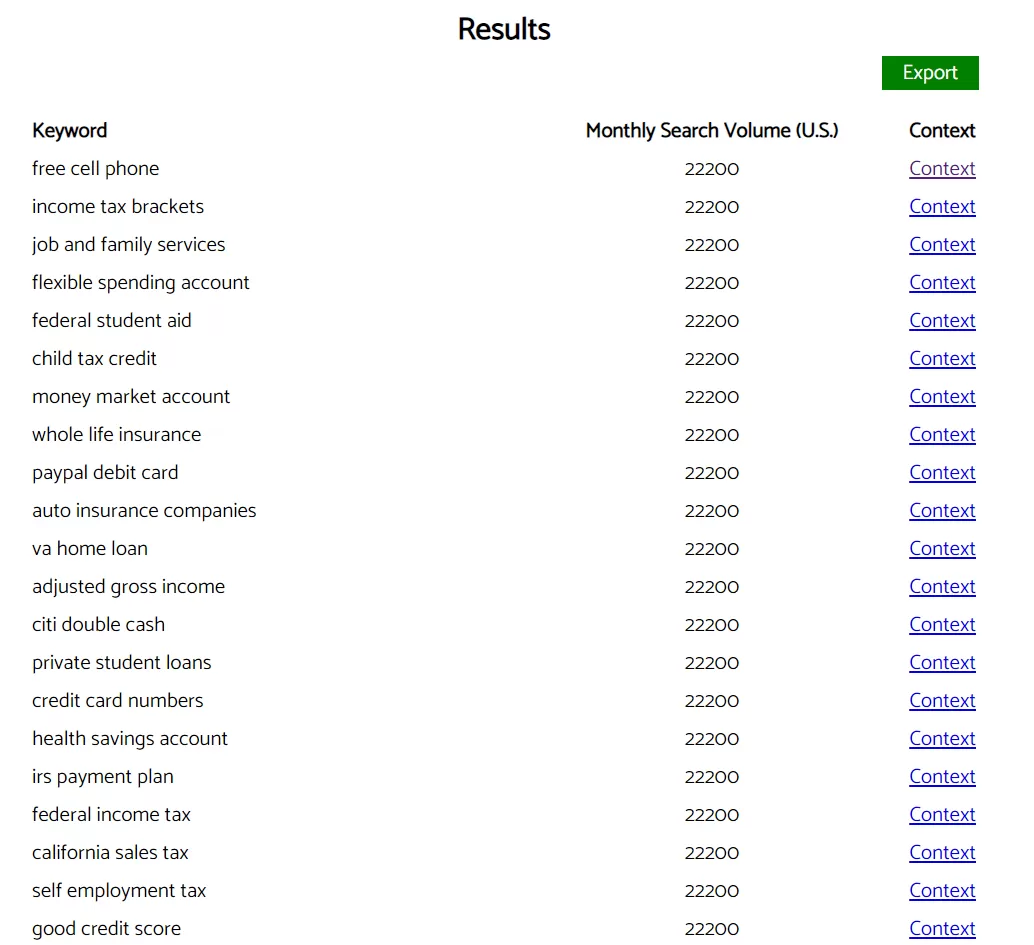Open Context link for whole life insurance
This screenshot has height=945, width=1034.
(x=942, y=435)
